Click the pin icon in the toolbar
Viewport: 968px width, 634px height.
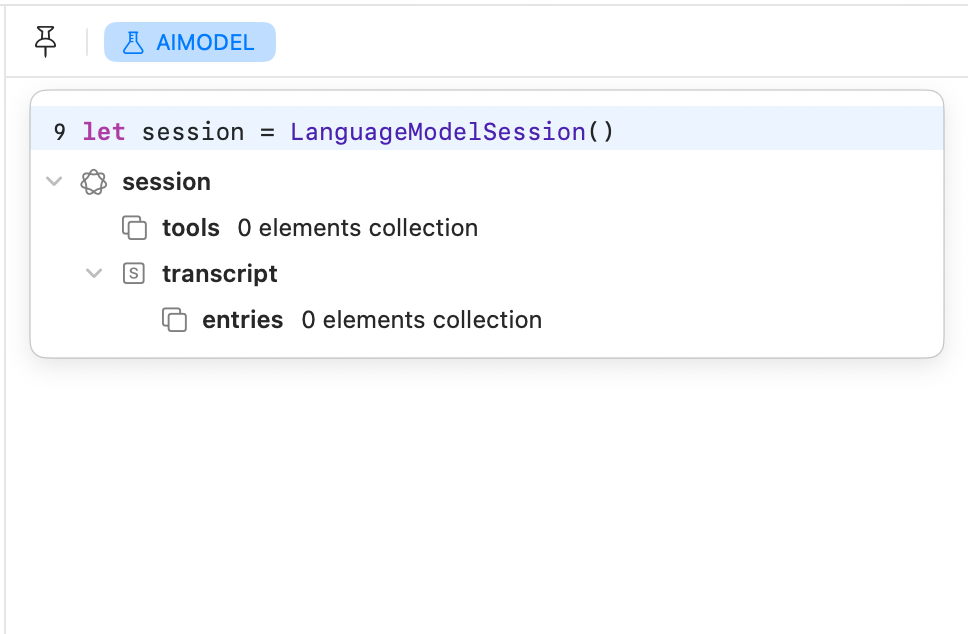click(x=46, y=41)
